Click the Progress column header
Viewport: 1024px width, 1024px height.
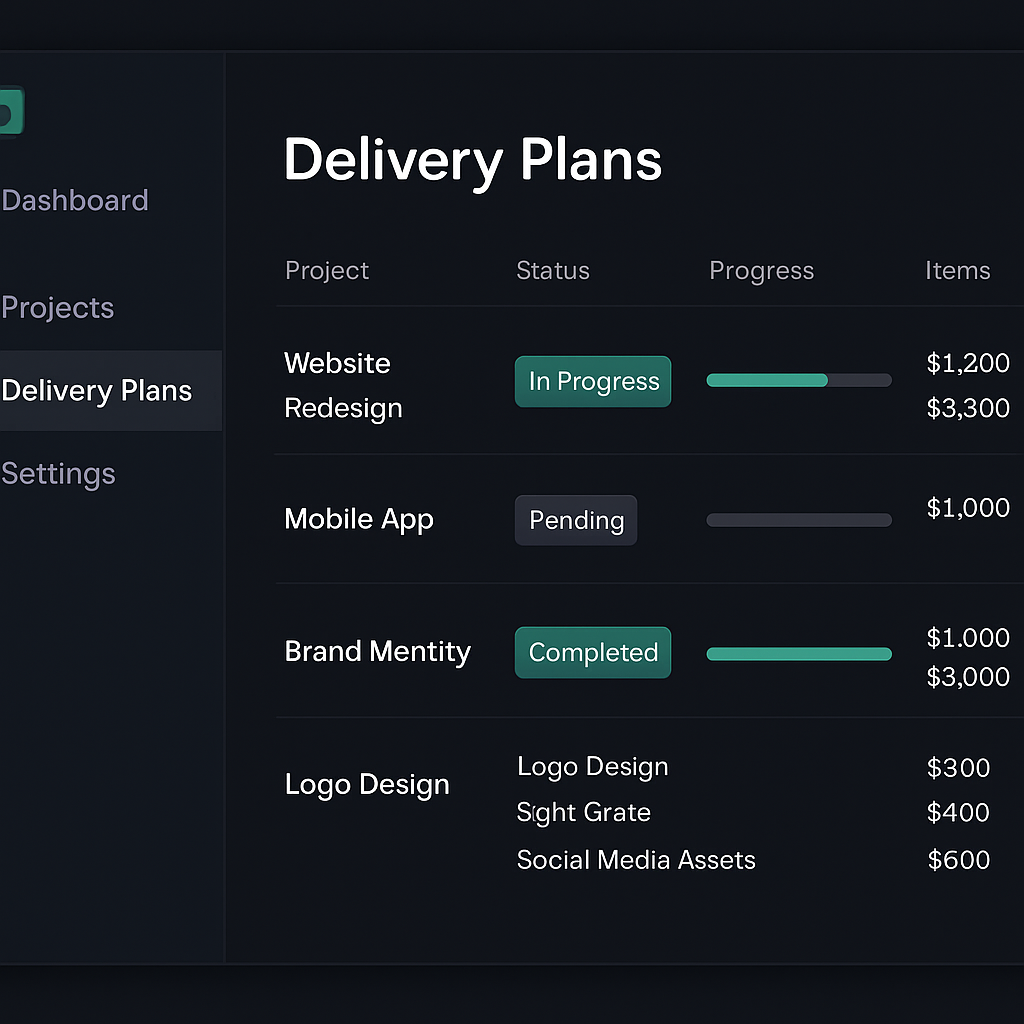[x=761, y=271]
